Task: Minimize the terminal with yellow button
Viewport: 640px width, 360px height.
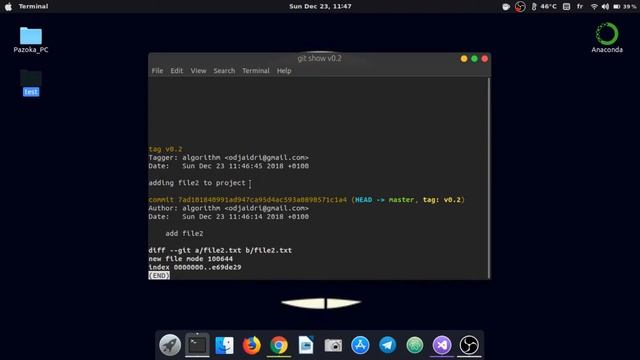Action: coord(464,59)
